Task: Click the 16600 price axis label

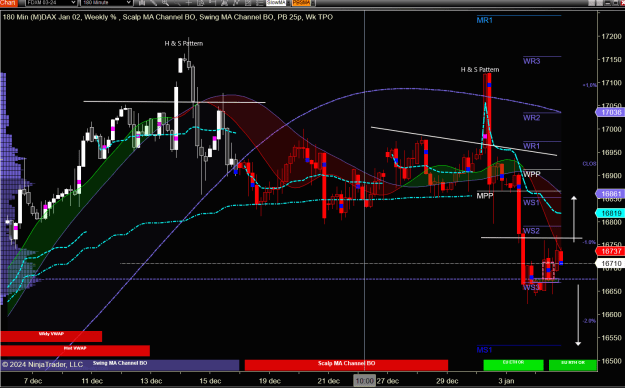Action: 611,315
